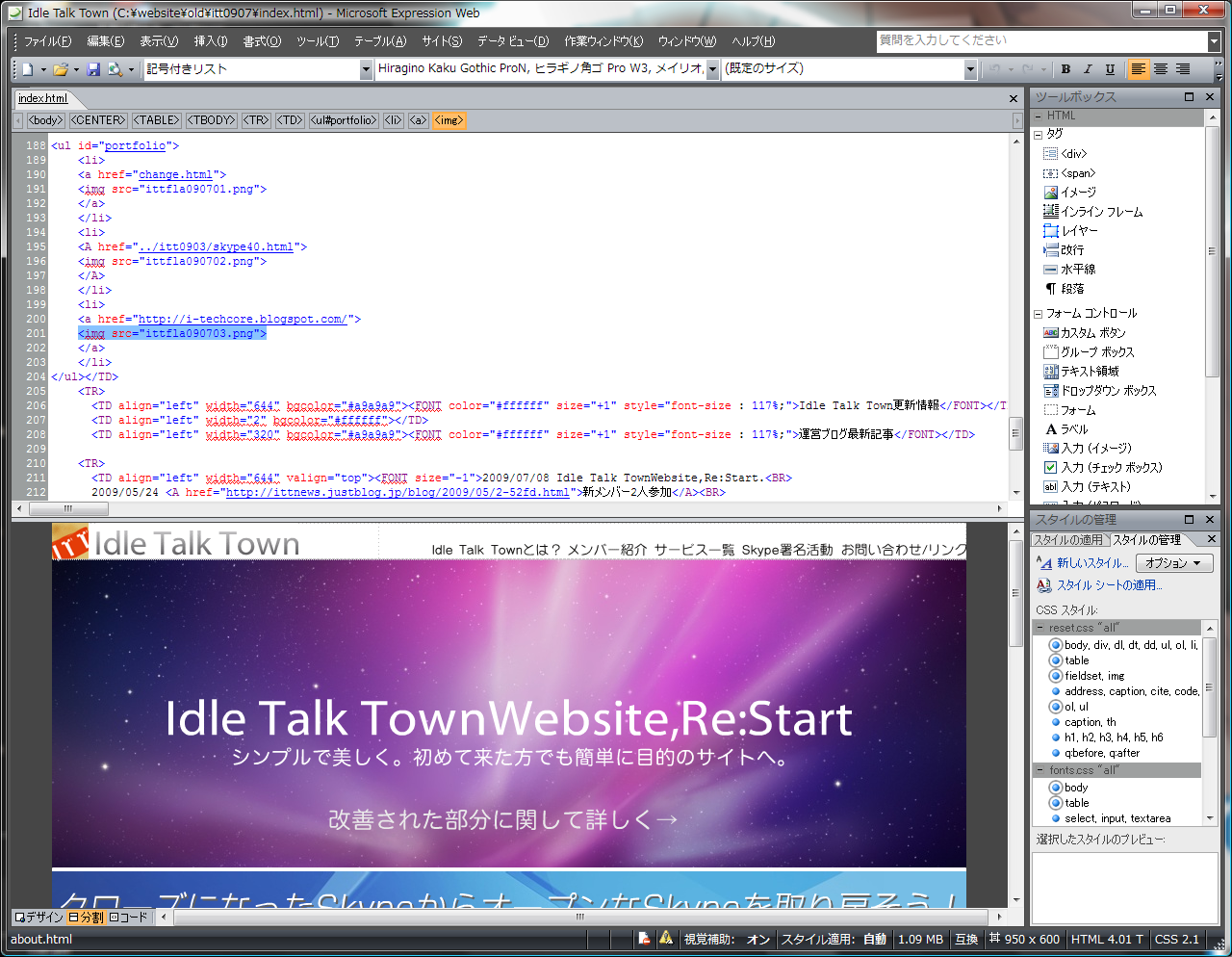Select the ul#portfolio quick tag selector
The height and width of the screenshot is (957, 1232).
[x=344, y=120]
